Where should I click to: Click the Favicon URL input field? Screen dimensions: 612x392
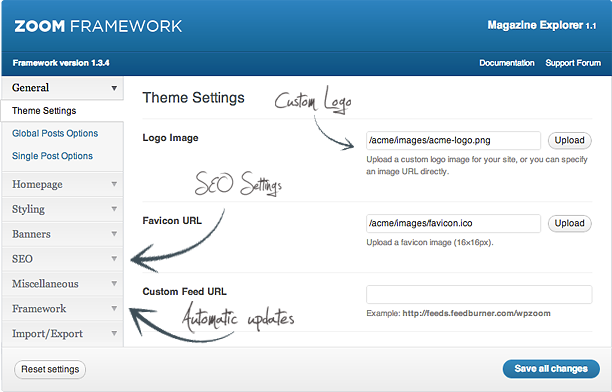click(x=453, y=223)
